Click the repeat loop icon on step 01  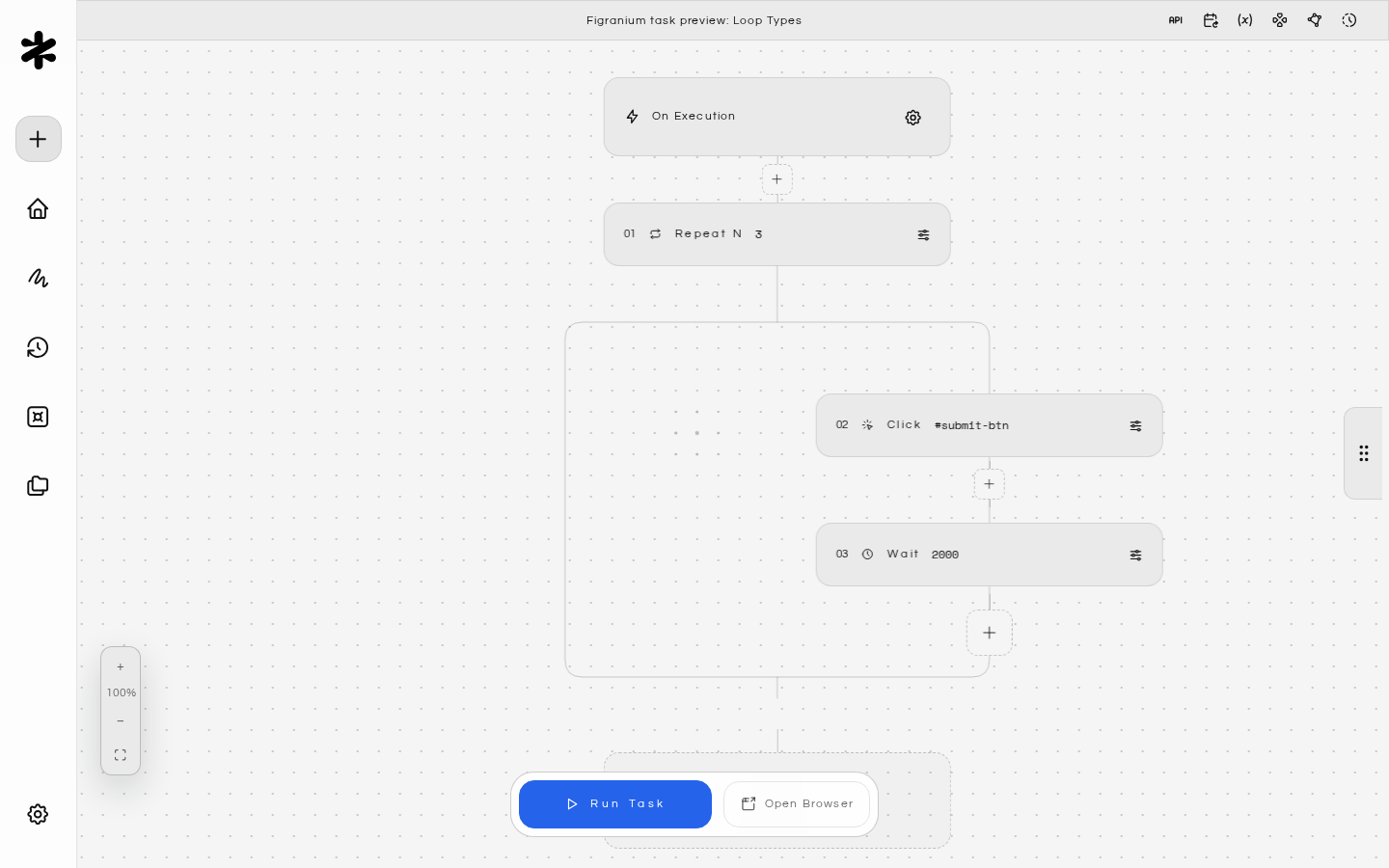[656, 234]
